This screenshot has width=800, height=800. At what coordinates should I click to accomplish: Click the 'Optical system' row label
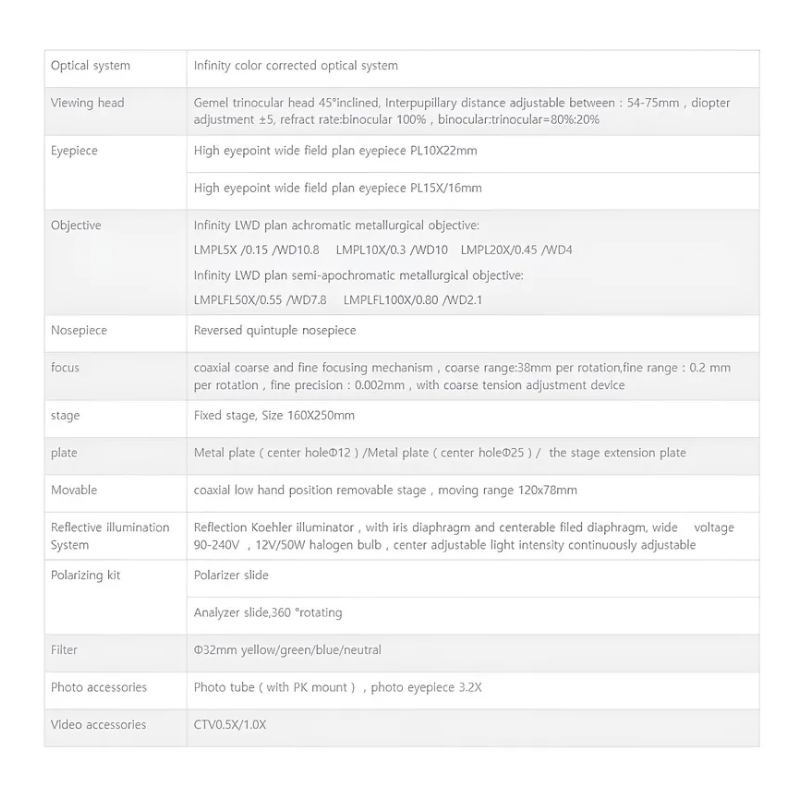point(90,66)
